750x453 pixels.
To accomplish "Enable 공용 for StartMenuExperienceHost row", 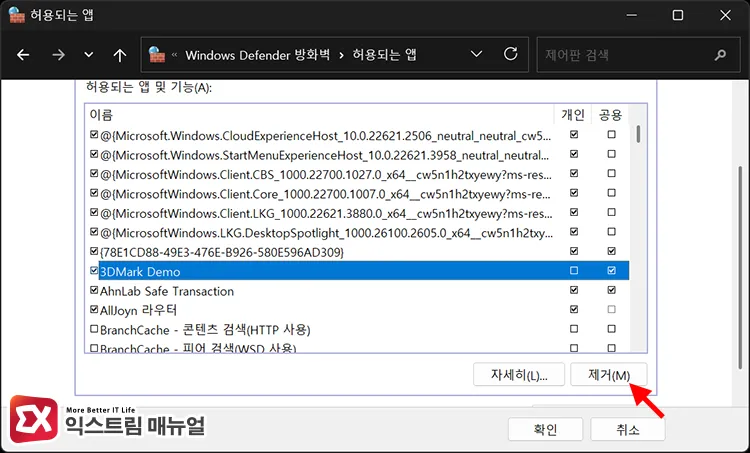I will pyautogui.click(x=611, y=154).
